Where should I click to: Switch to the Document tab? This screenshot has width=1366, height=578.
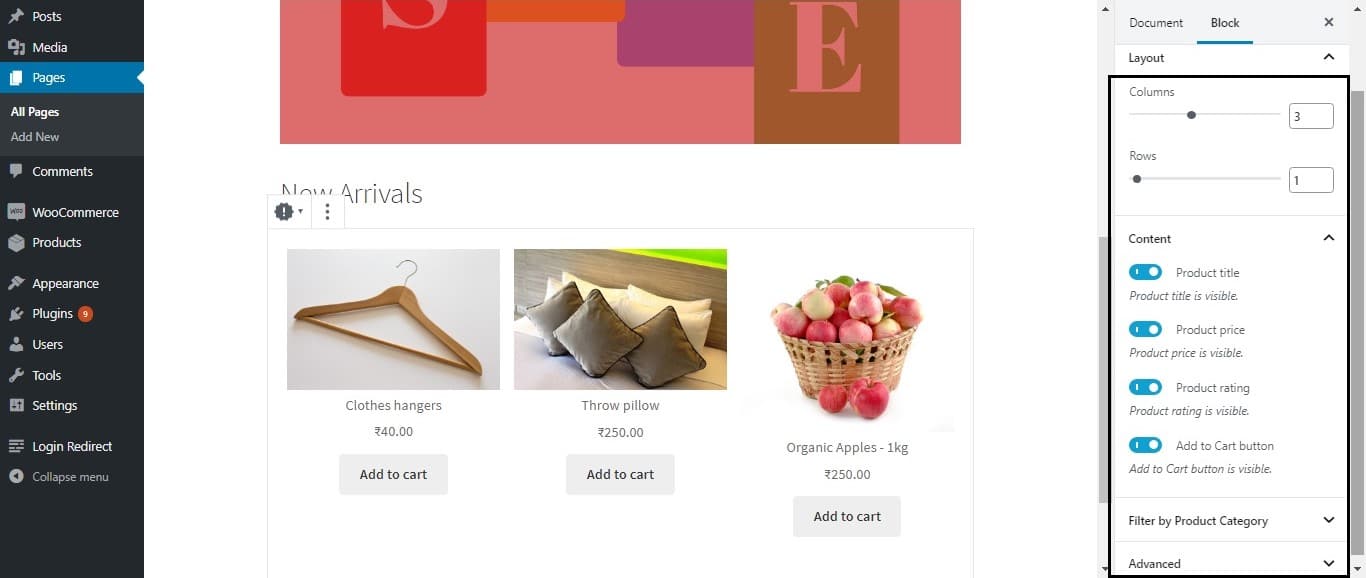(x=1156, y=22)
